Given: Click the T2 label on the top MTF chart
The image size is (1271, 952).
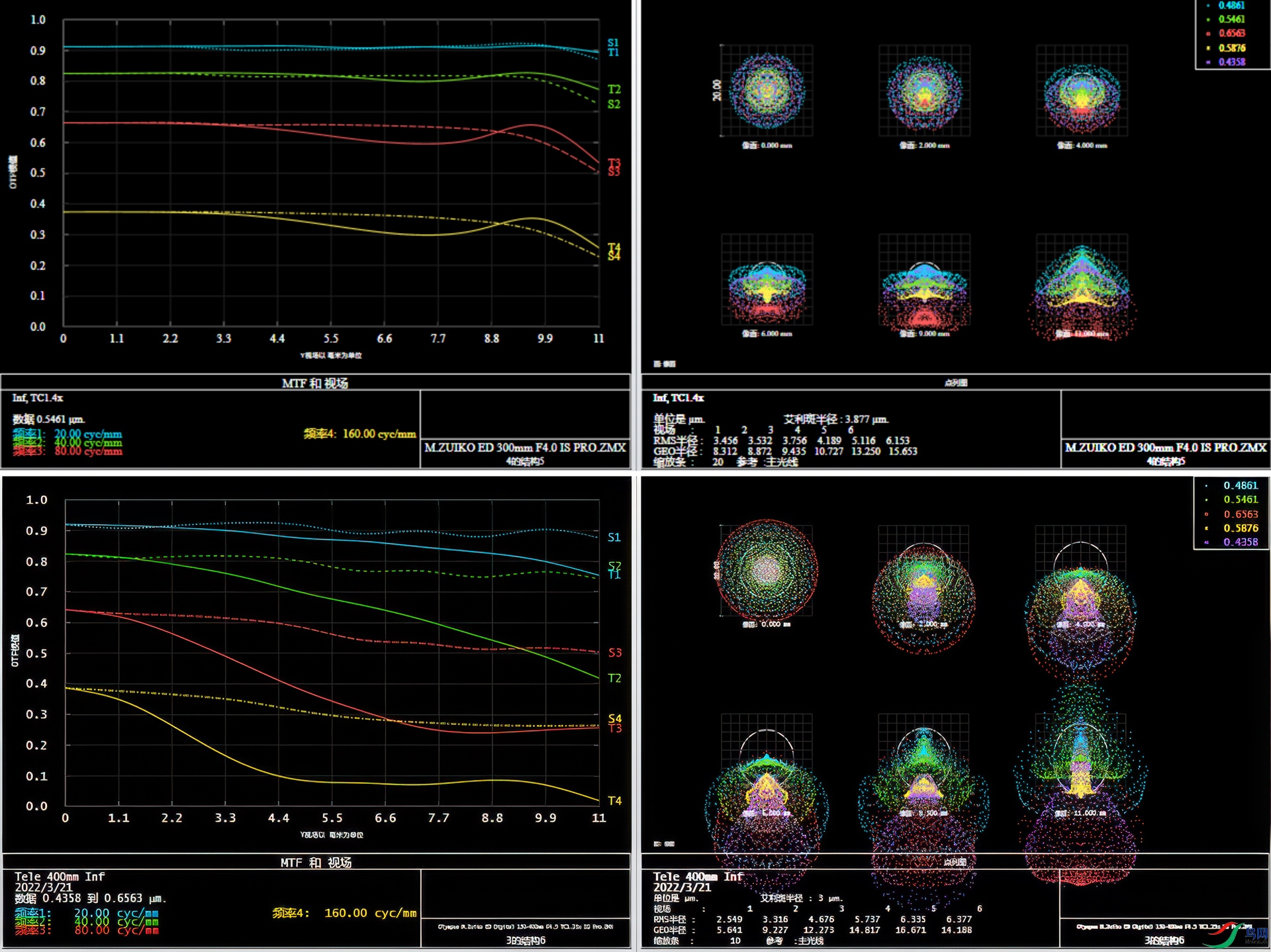Looking at the screenshot, I should click(x=614, y=89).
